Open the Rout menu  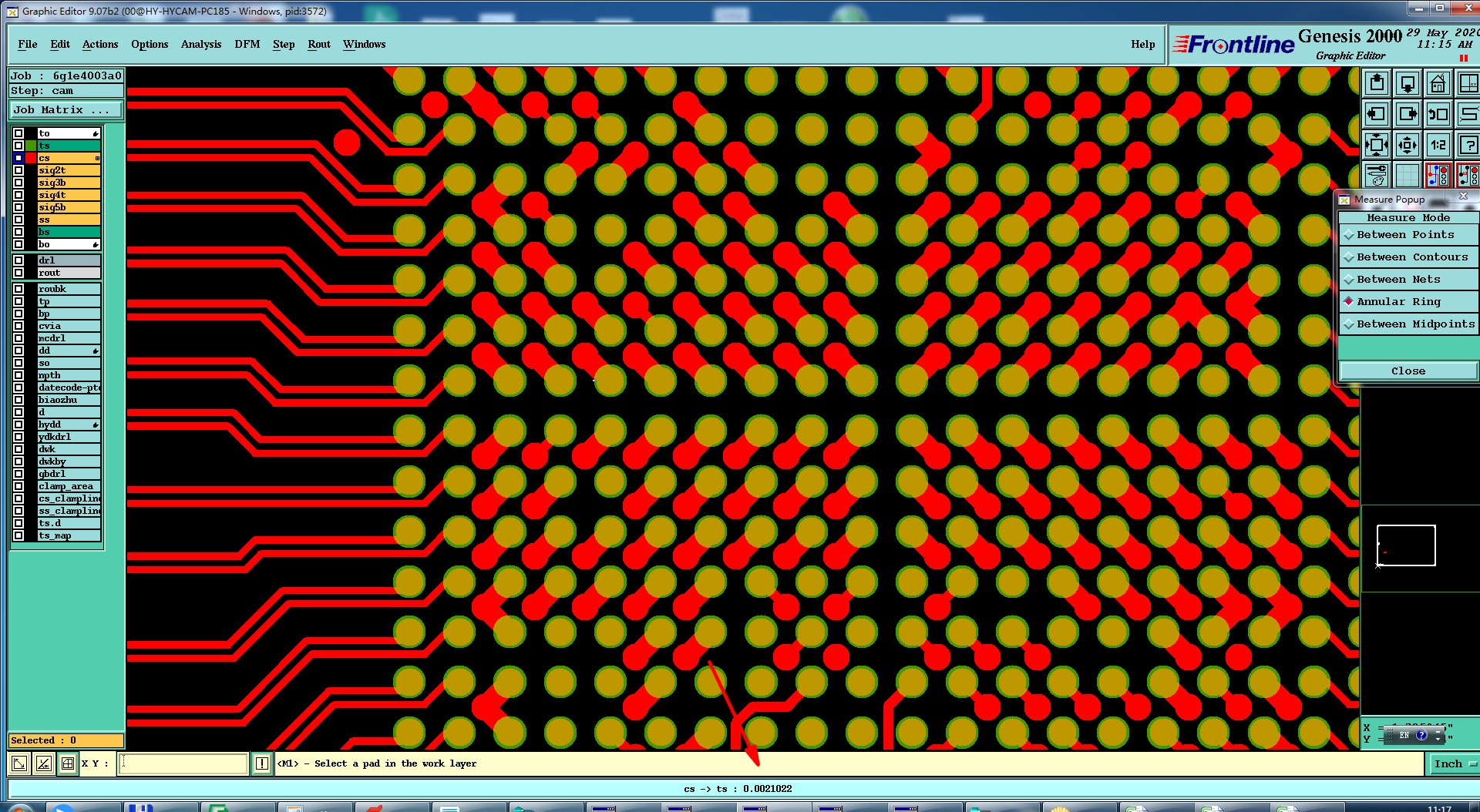click(319, 44)
